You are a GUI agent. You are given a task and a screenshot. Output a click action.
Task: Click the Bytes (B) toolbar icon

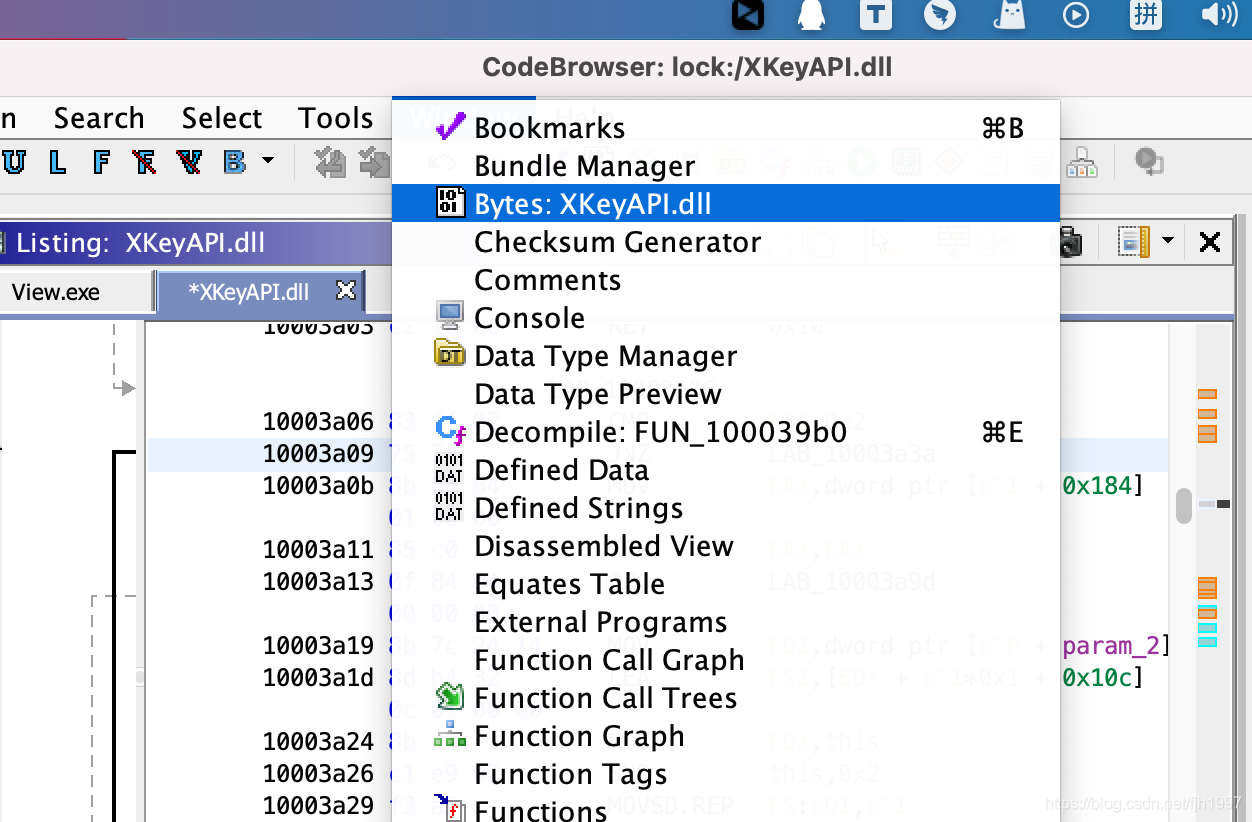pos(234,162)
